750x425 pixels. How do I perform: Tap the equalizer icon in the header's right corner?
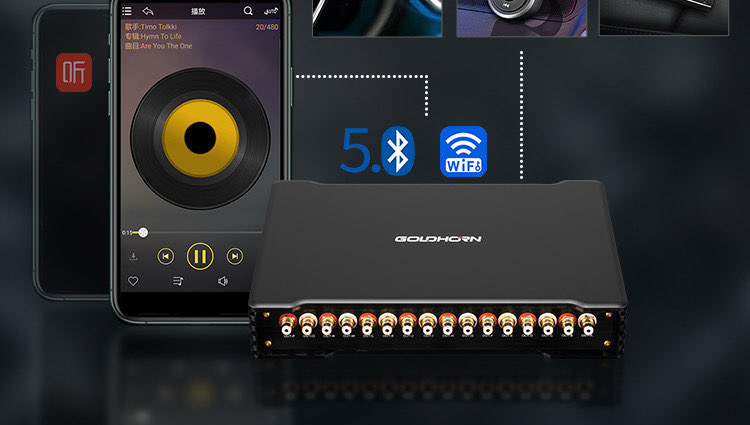(x=271, y=11)
